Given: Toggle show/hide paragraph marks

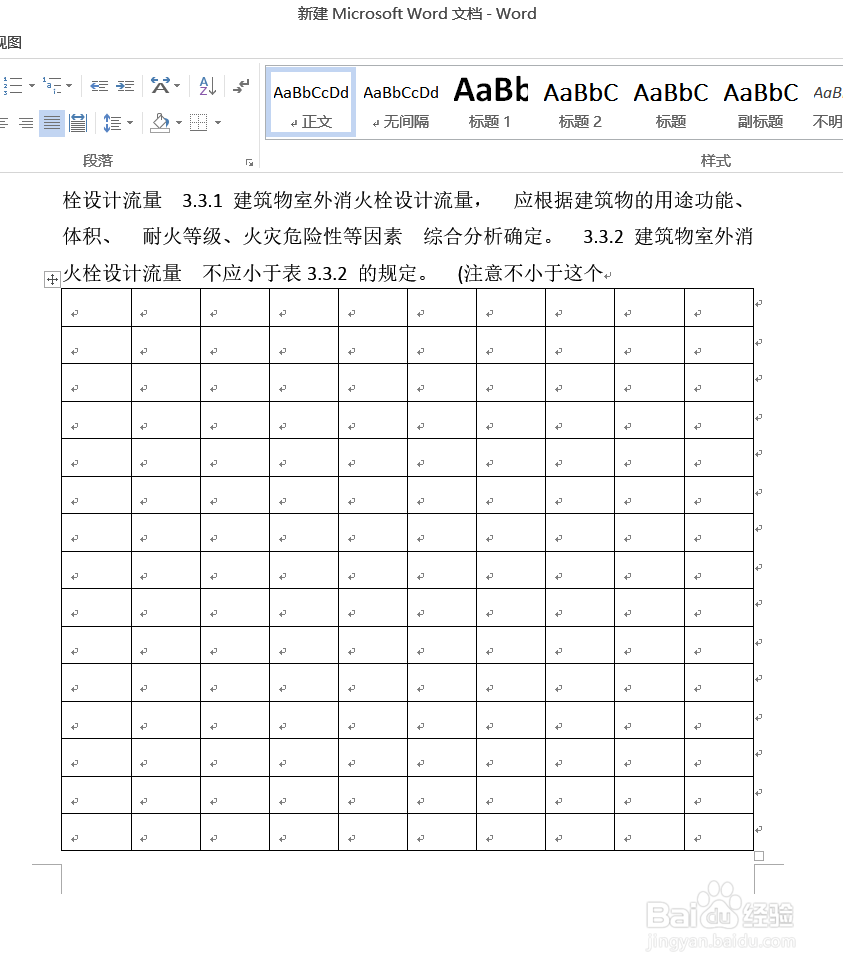Looking at the screenshot, I should click(241, 85).
